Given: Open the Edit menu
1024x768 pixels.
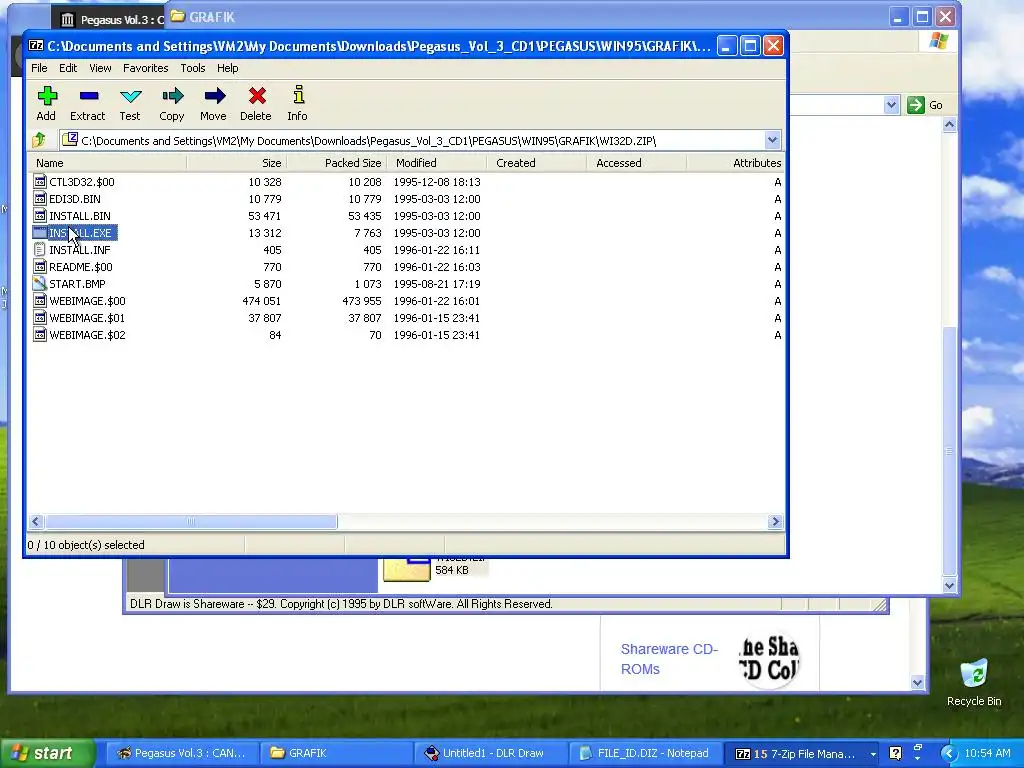Looking at the screenshot, I should pos(68,68).
